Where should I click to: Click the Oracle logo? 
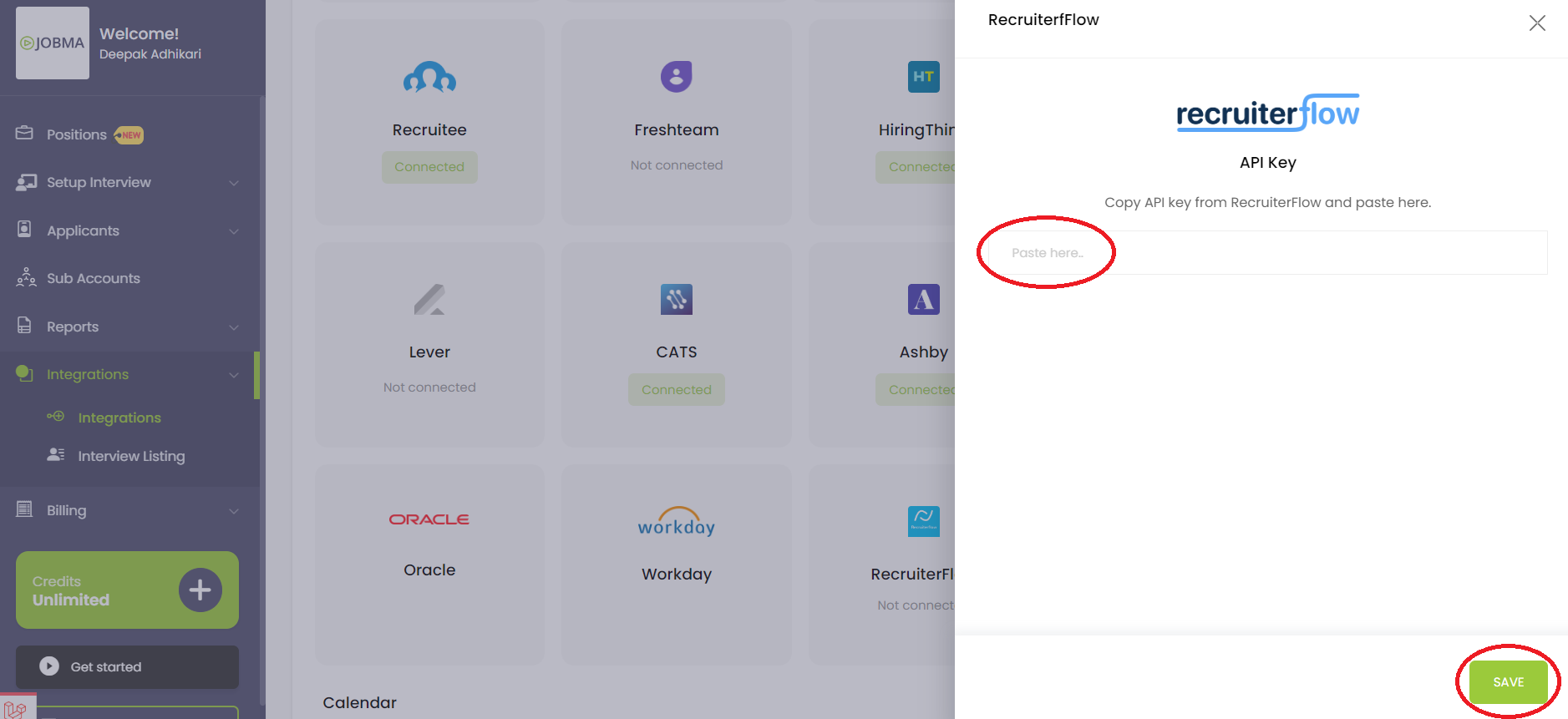point(429,519)
